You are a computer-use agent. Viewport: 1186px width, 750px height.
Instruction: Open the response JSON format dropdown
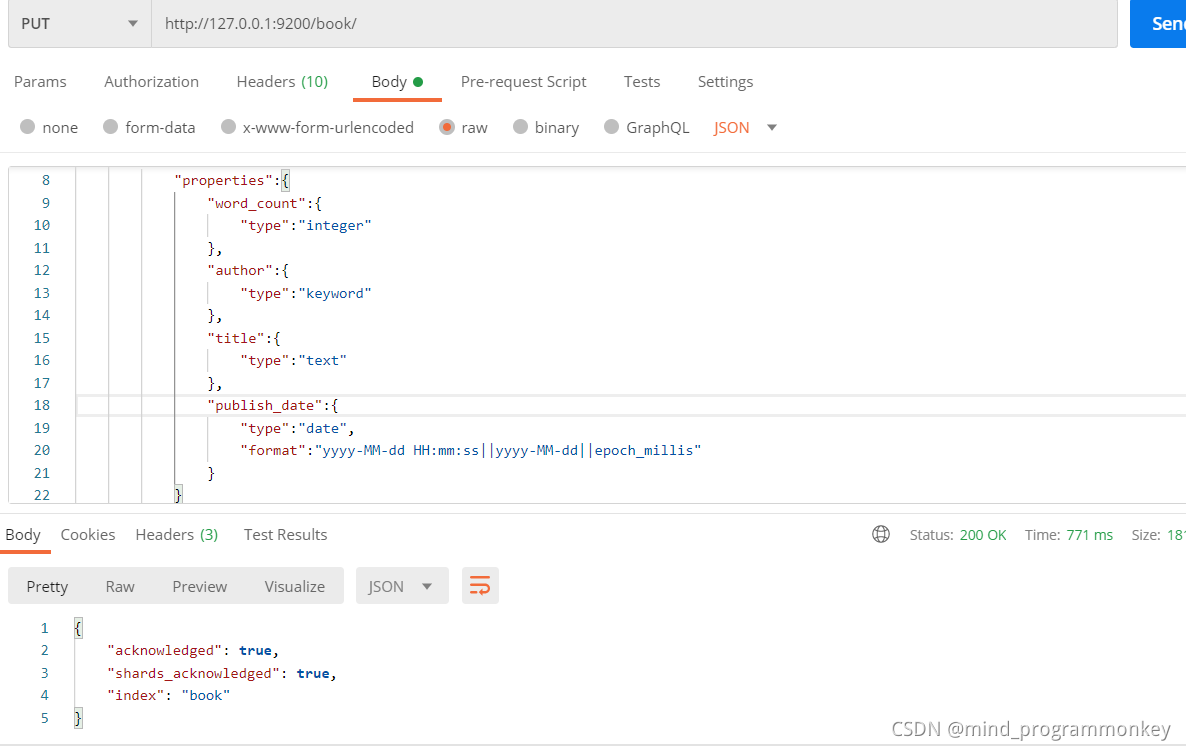(x=402, y=586)
